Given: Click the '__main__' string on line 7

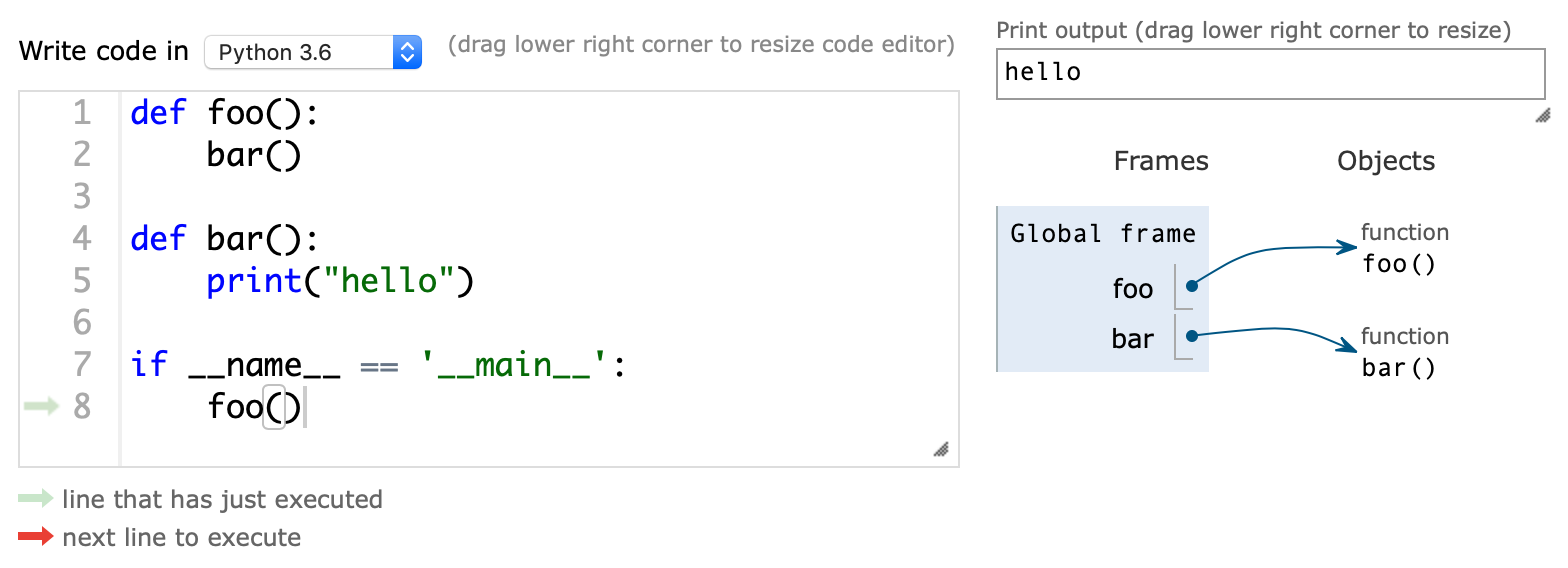Looking at the screenshot, I should pyautogui.click(x=516, y=365).
